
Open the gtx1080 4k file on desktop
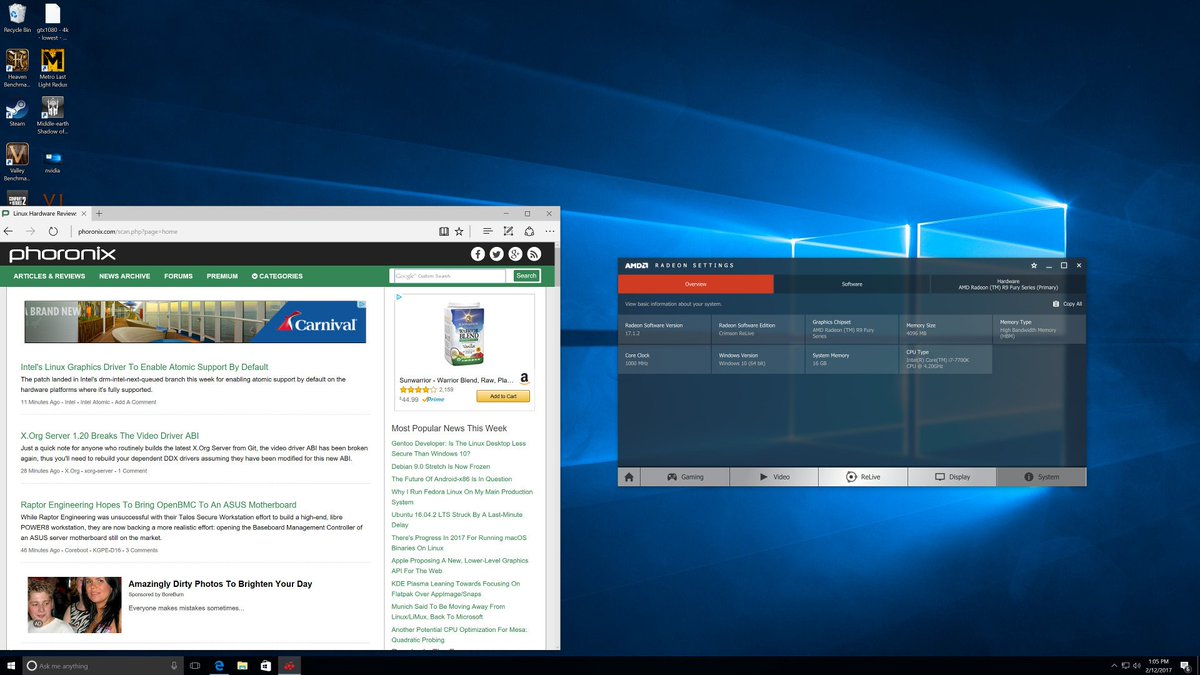(52, 20)
